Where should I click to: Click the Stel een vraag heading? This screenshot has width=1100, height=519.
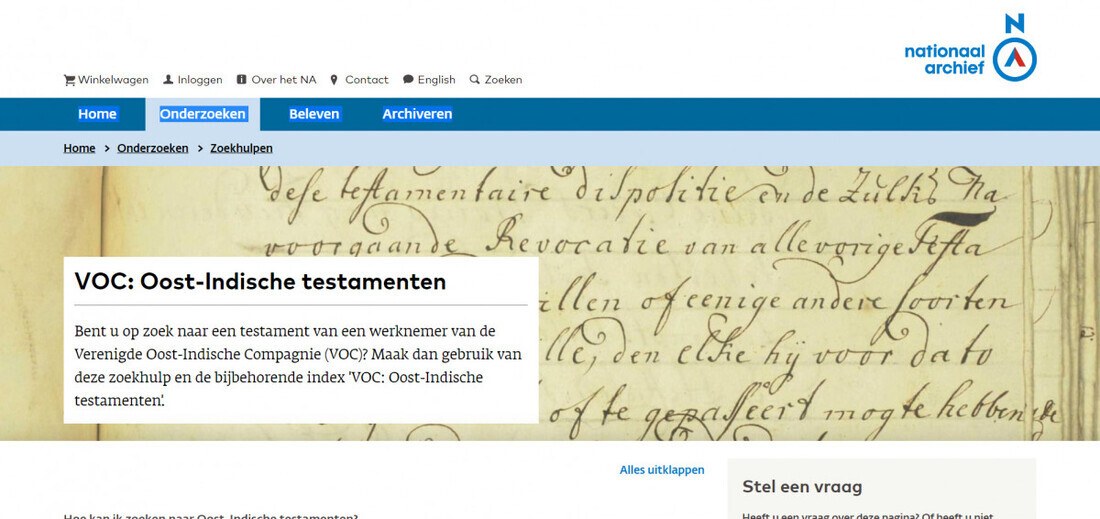[802, 487]
